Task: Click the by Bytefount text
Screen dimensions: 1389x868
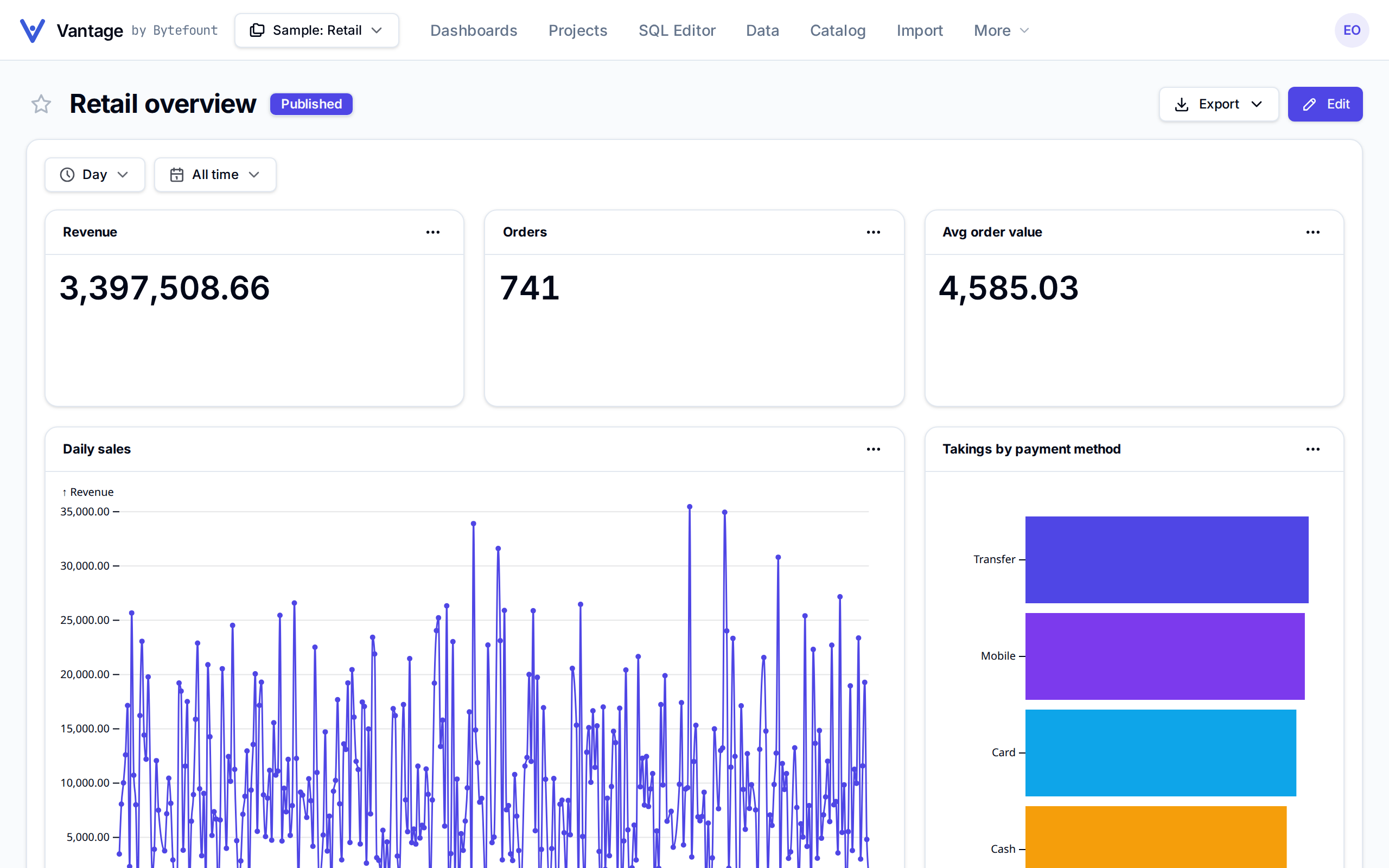Action: coord(175,30)
